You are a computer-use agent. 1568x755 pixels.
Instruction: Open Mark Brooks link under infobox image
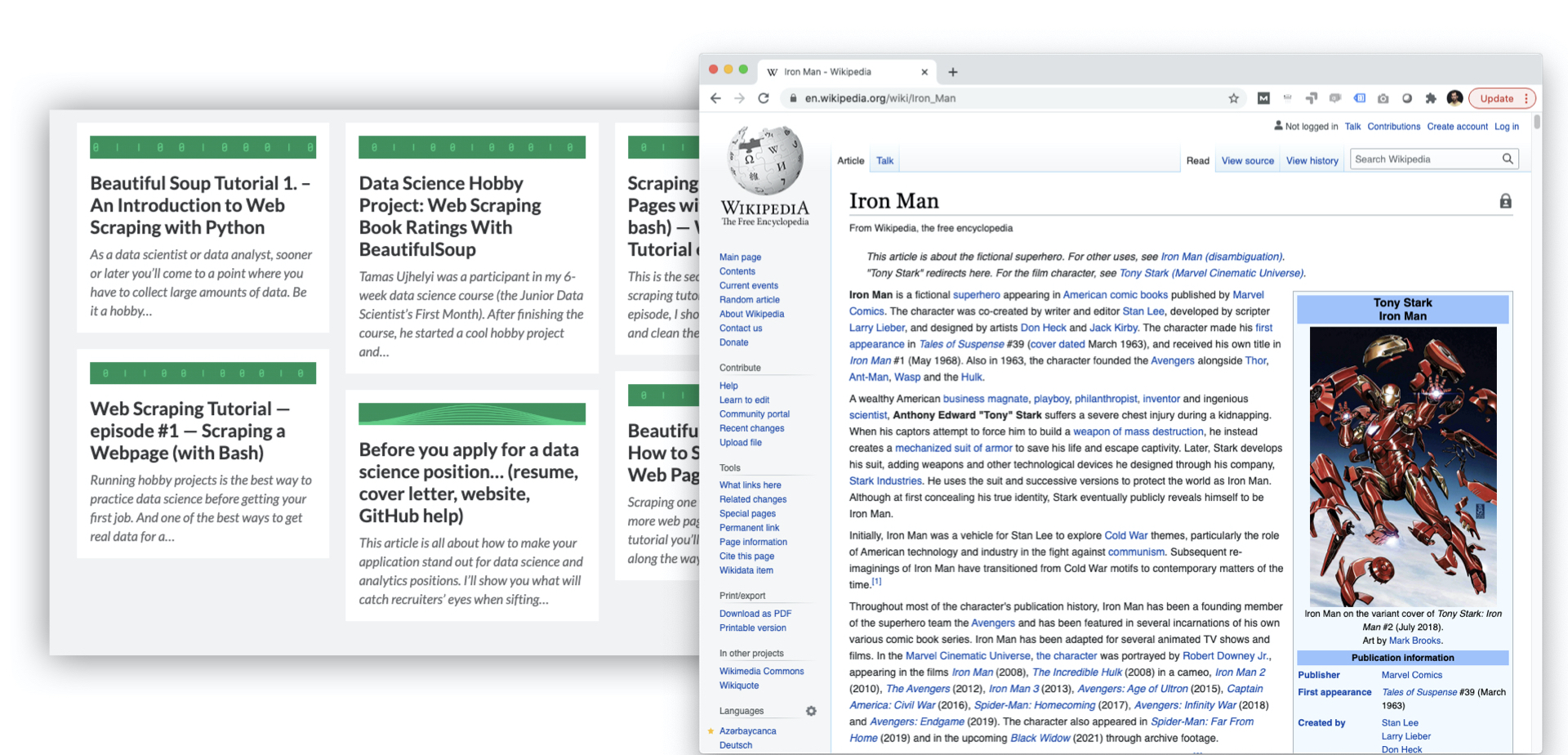tap(1414, 641)
